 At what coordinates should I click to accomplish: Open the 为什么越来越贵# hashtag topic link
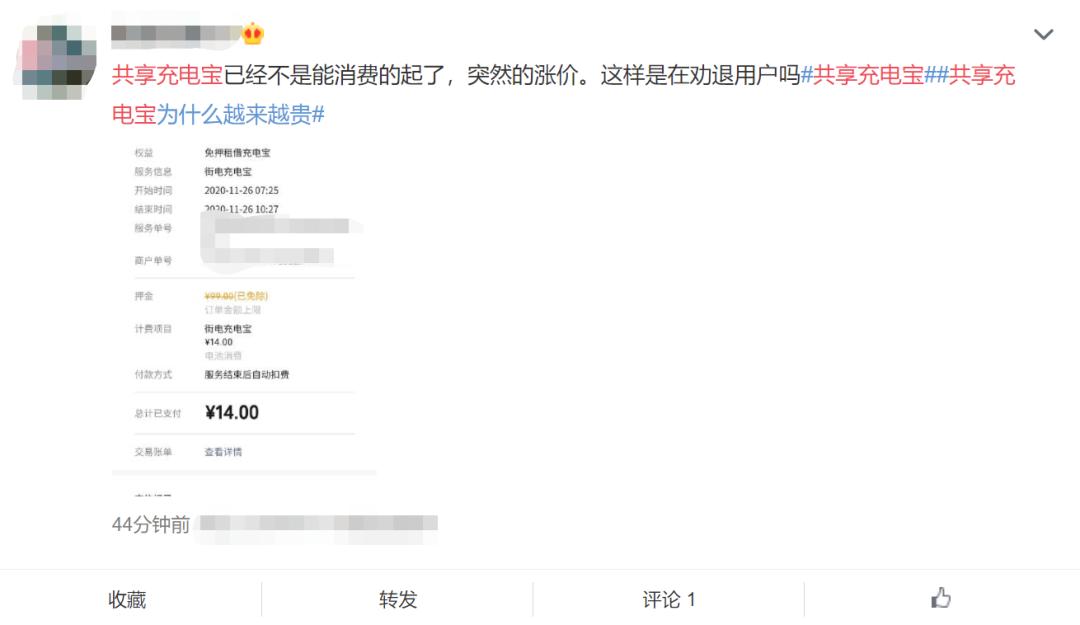(x=240, y=114)
